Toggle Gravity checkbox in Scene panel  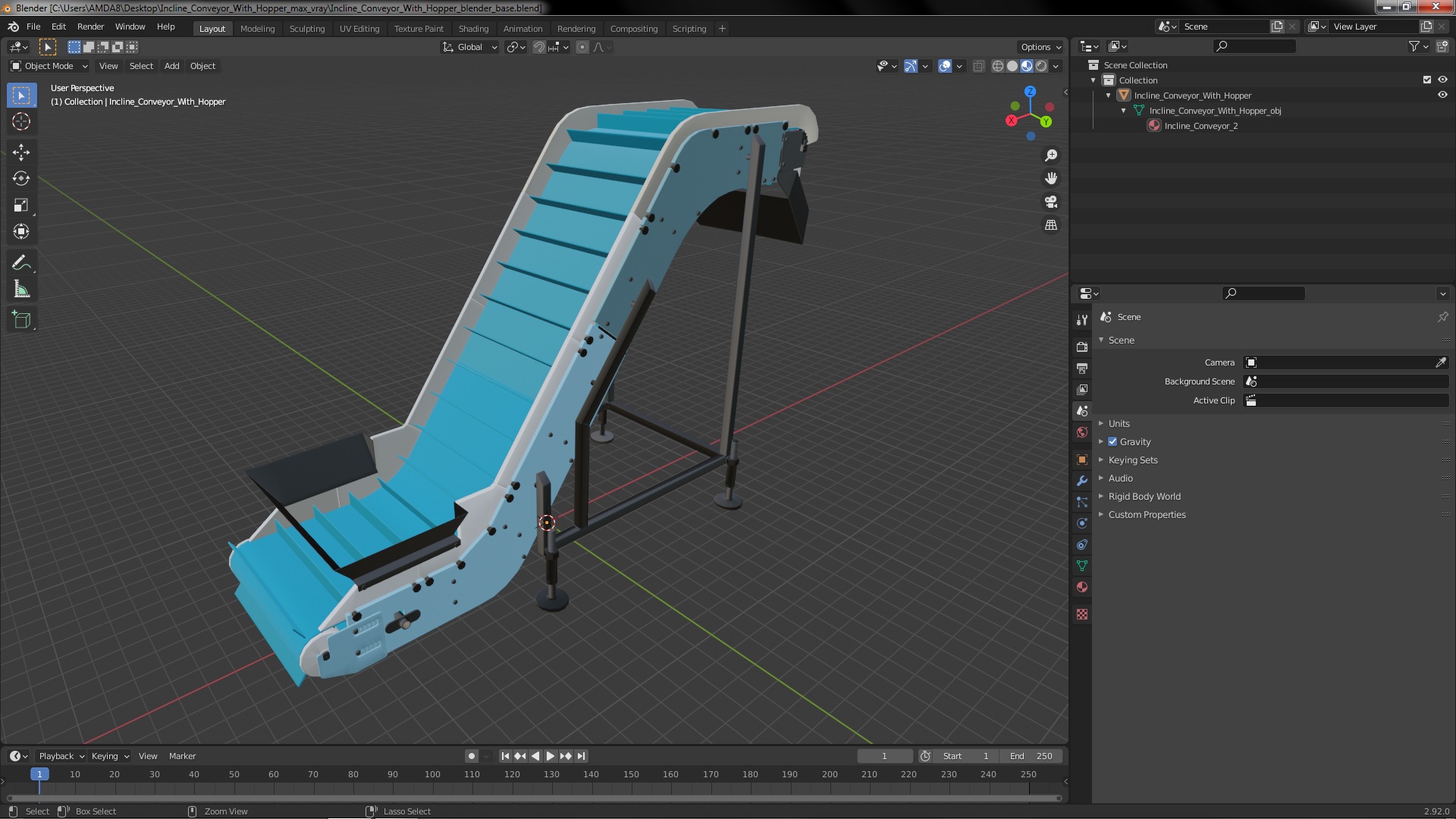click(1113, 441)
